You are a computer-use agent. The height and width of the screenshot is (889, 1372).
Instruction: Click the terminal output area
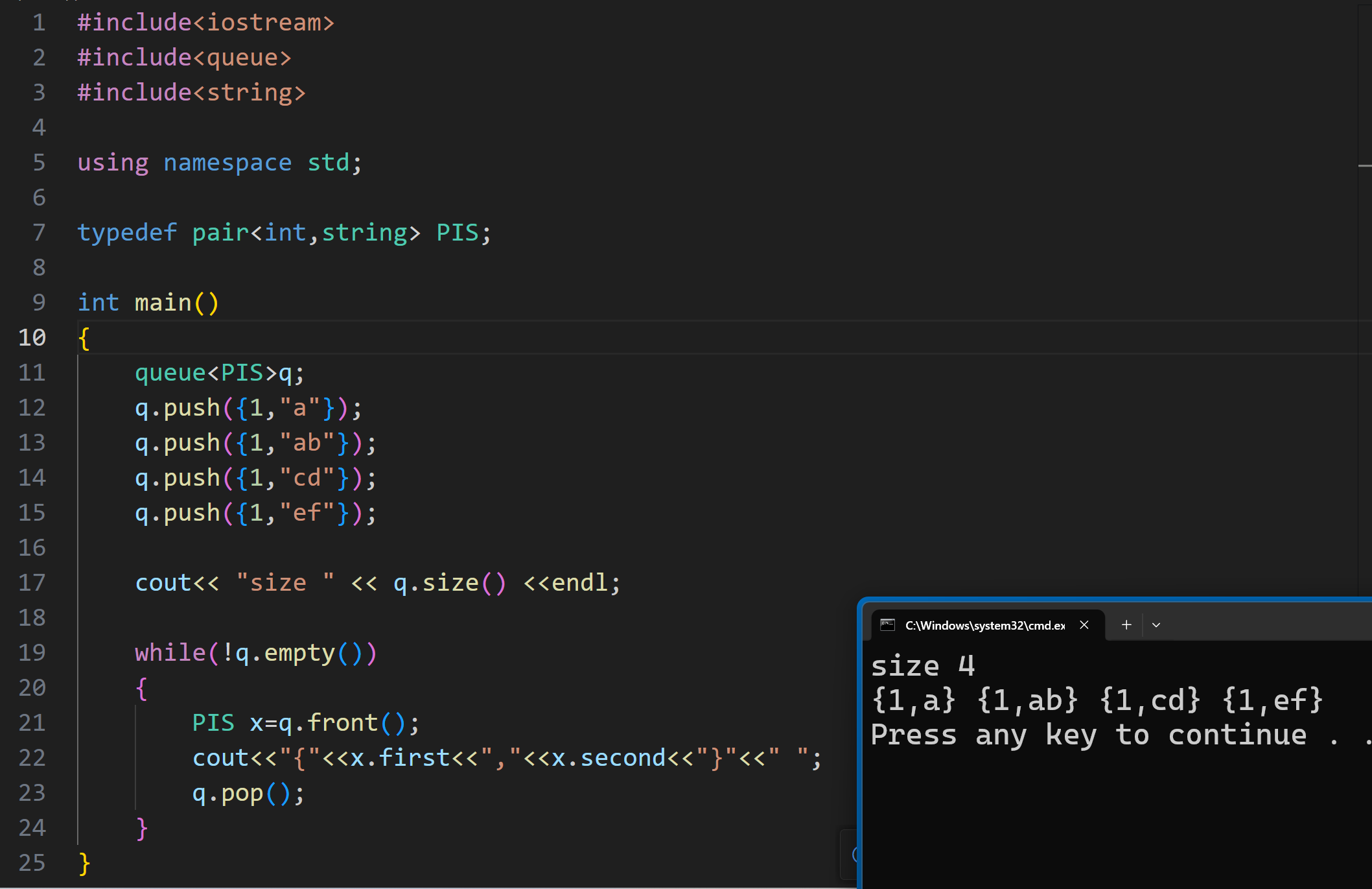click(1115, 804)
